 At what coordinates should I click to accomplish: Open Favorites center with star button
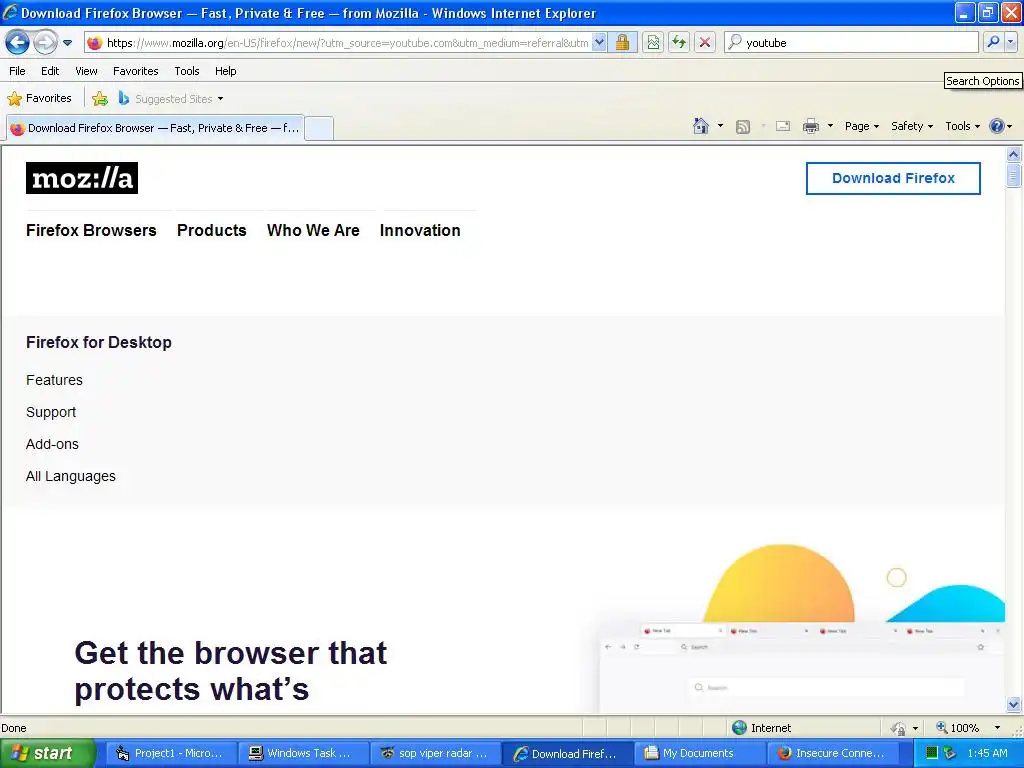pos(39,99)
